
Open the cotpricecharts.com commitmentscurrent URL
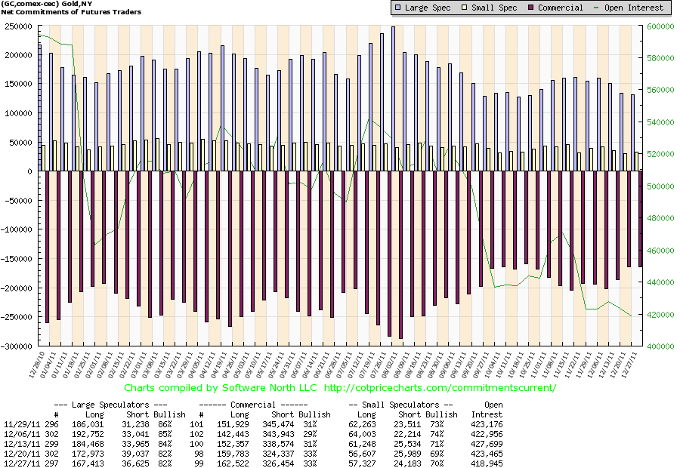pos(439,387)
